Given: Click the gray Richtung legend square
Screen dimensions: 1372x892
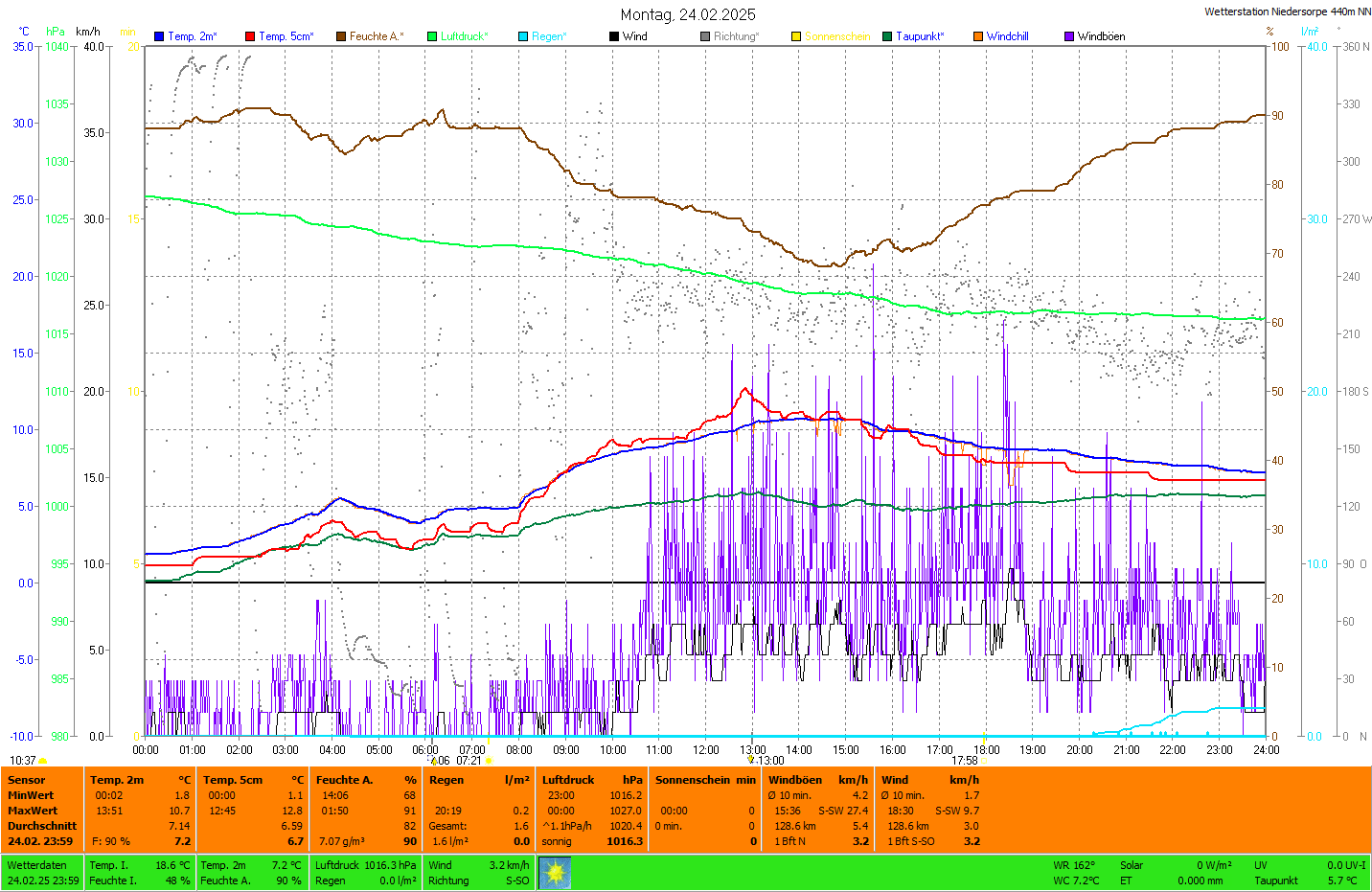Looking at the screenshot, I should point(705,36).
